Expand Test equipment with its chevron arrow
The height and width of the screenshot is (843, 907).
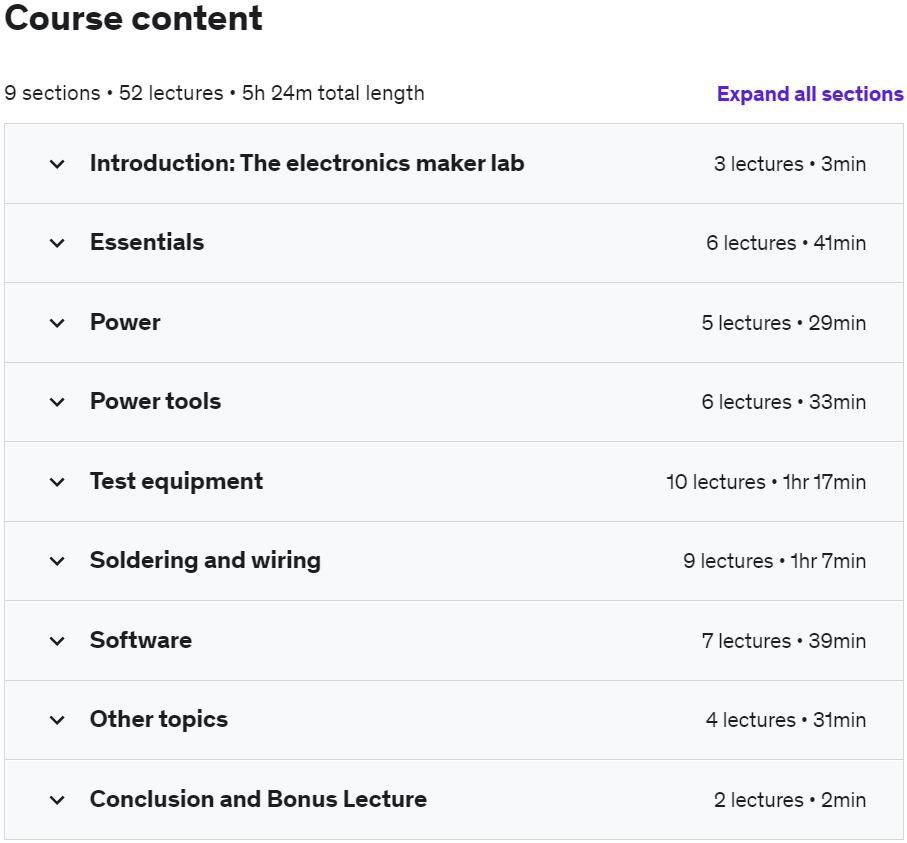click(x=57, y=482)
